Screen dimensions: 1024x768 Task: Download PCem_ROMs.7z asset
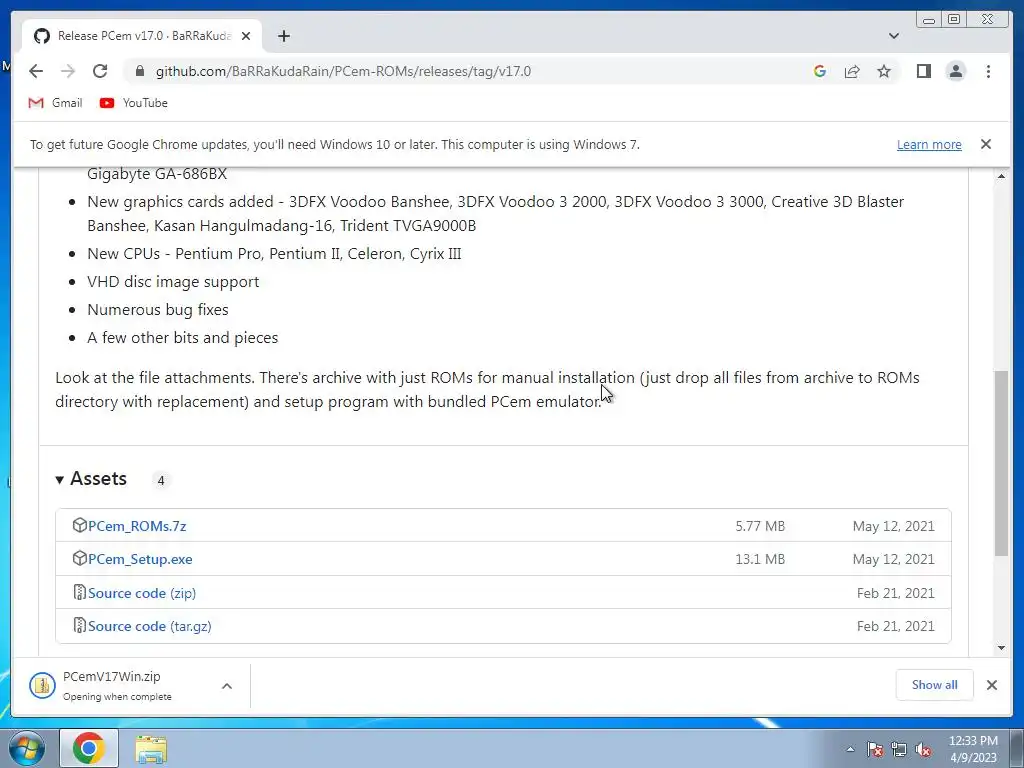click(x=137, y=526)
